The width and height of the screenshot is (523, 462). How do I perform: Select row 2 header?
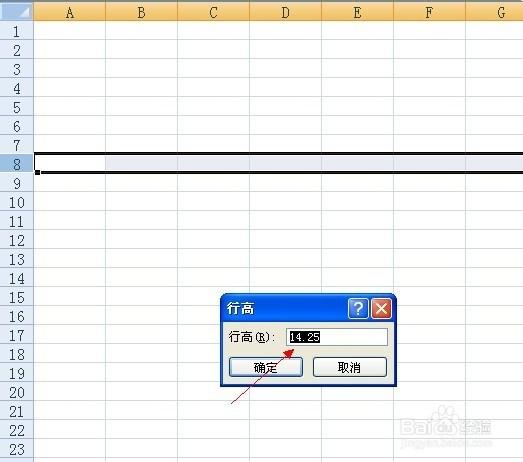tap(17, 50)
